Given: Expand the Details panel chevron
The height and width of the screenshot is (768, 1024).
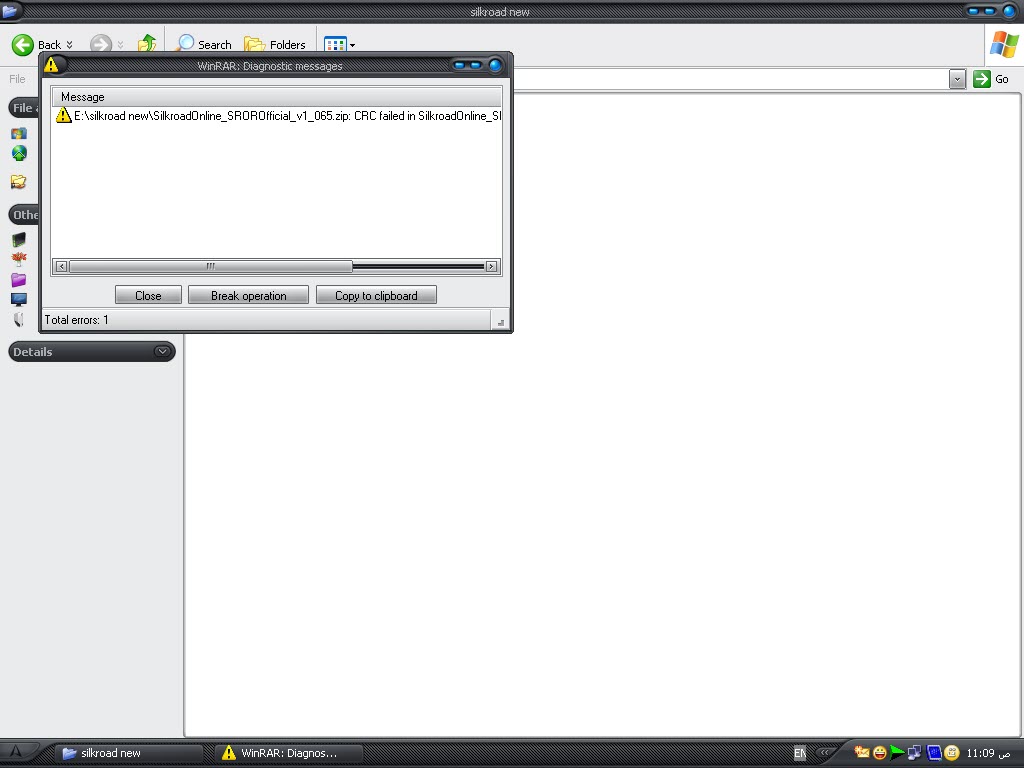Looking at the screenshot, I should (162, 351).
